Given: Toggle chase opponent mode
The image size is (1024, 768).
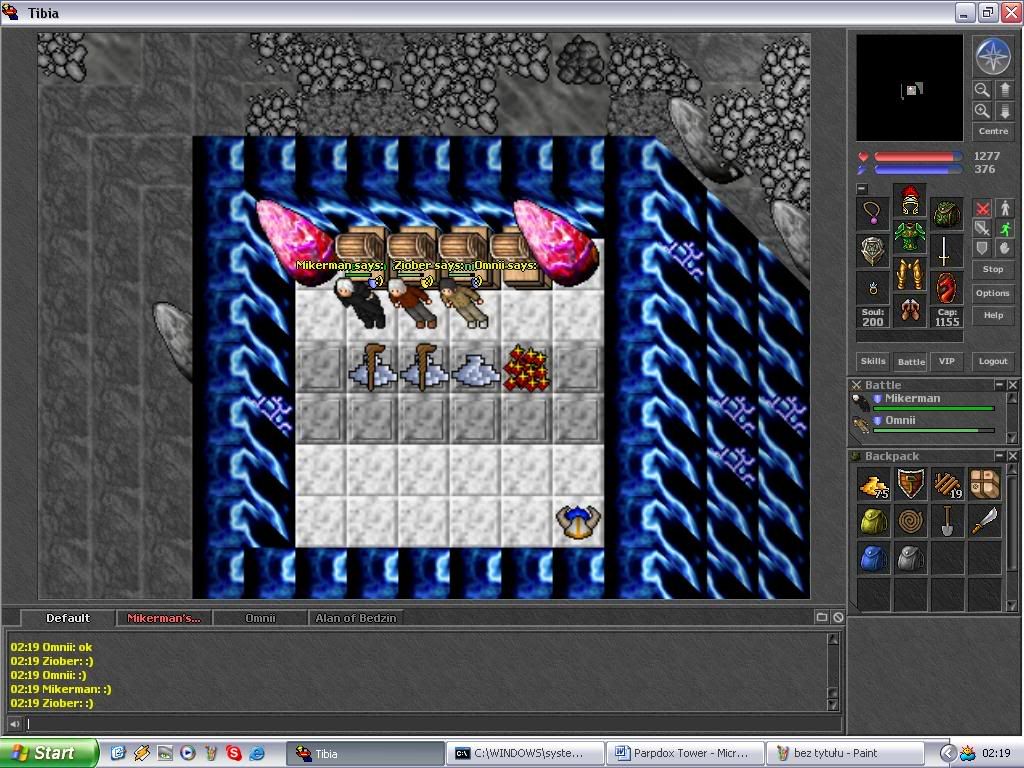Looking at the screenshot, I should 1004,228.
